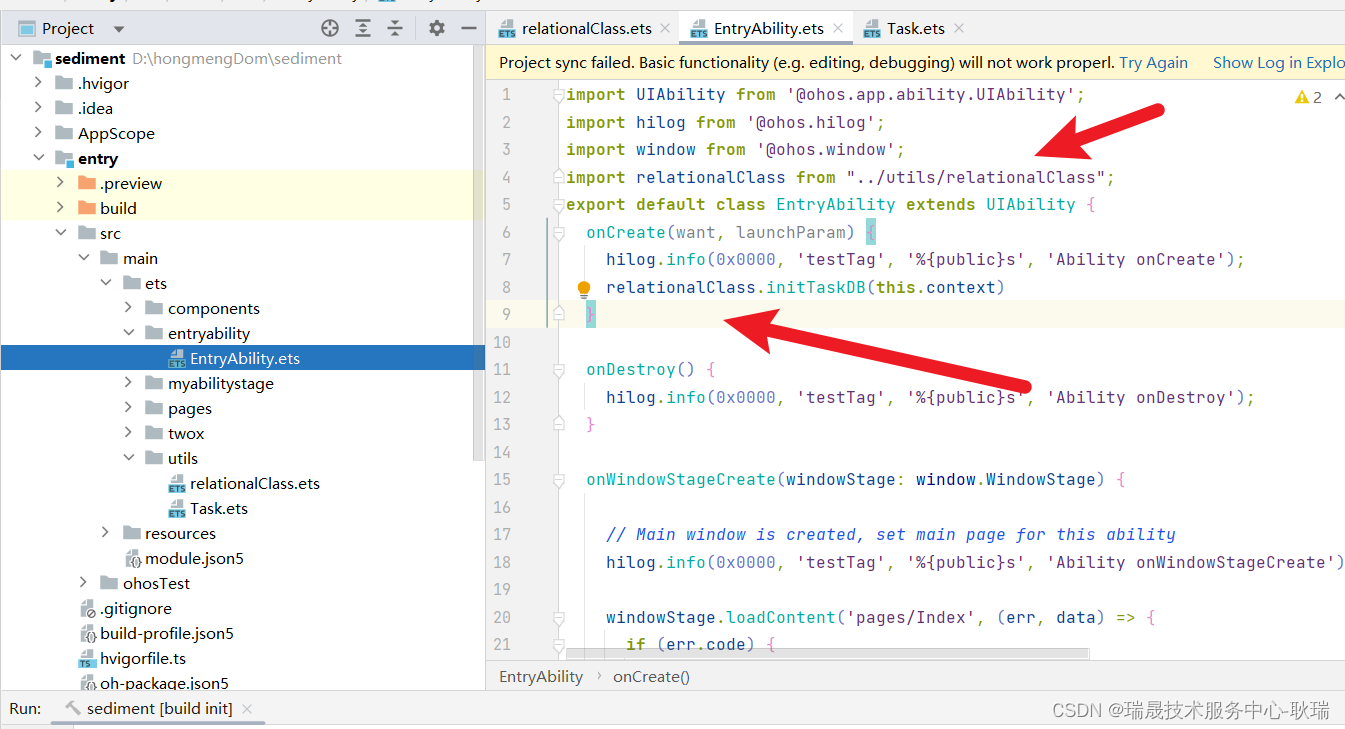The width and height of the screenshot is (1345, 729).
Task: Click the module.json5 file icon
Action: coord(134,559)
